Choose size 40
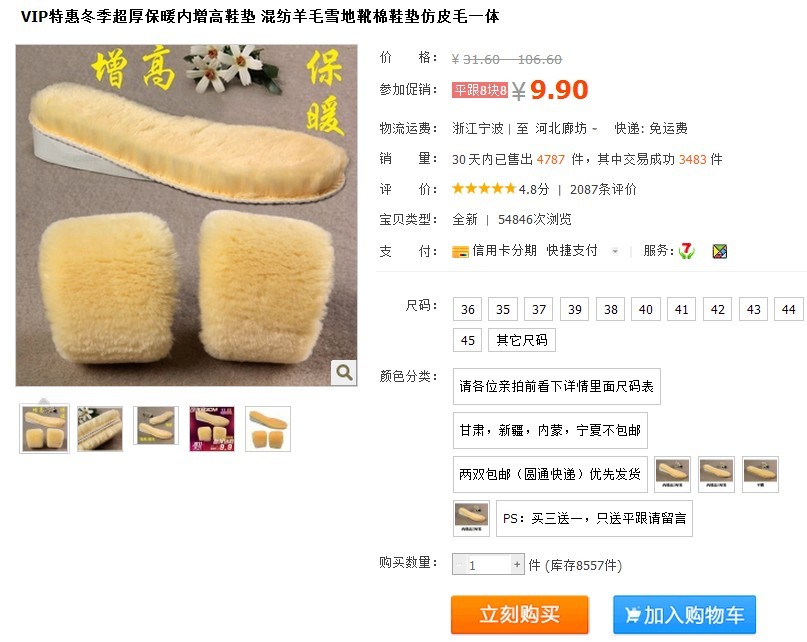 click(645, 309)
